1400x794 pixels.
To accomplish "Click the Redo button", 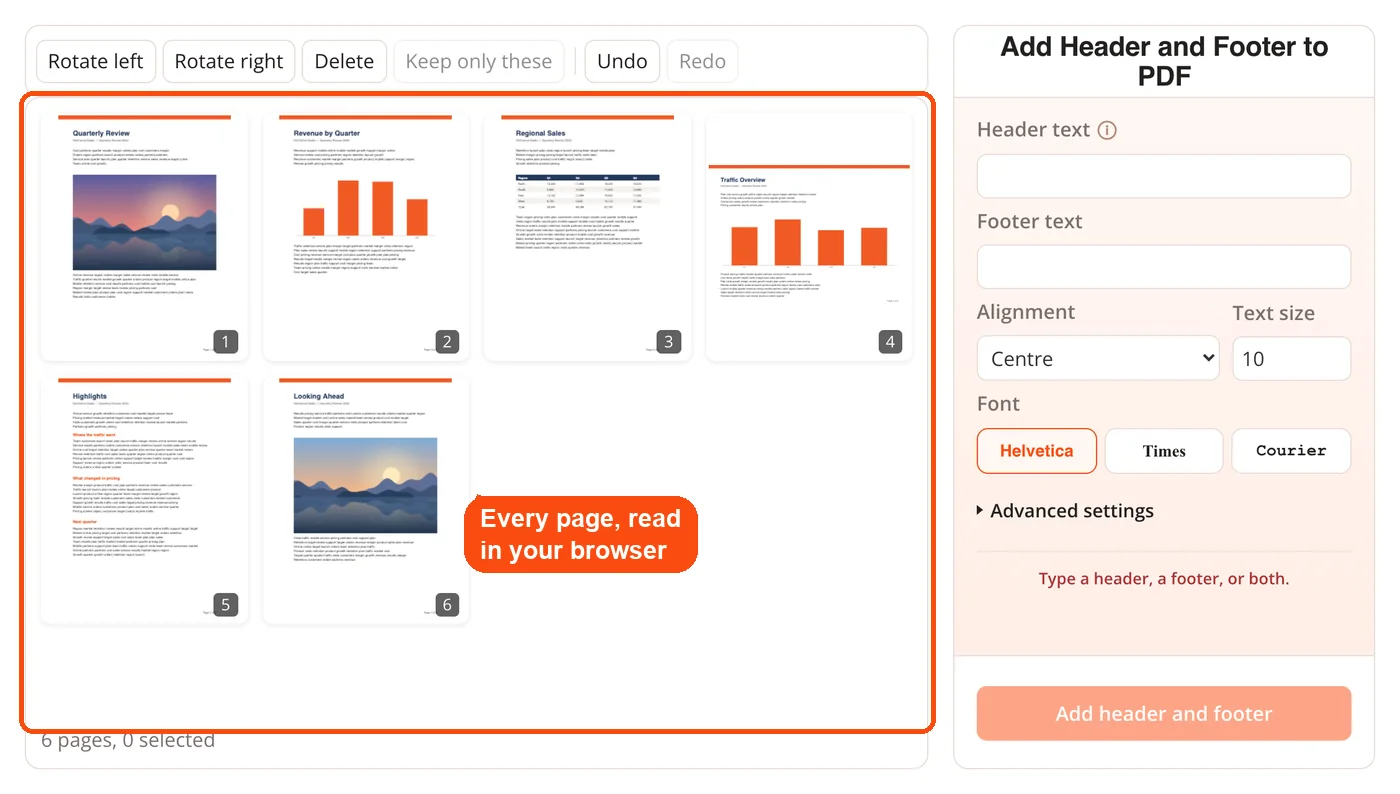I will [x=702, y=61].
